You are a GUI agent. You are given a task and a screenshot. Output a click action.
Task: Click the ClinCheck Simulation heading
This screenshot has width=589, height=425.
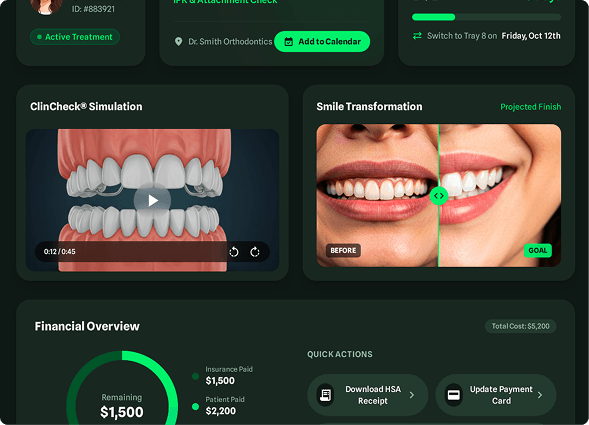86,107
